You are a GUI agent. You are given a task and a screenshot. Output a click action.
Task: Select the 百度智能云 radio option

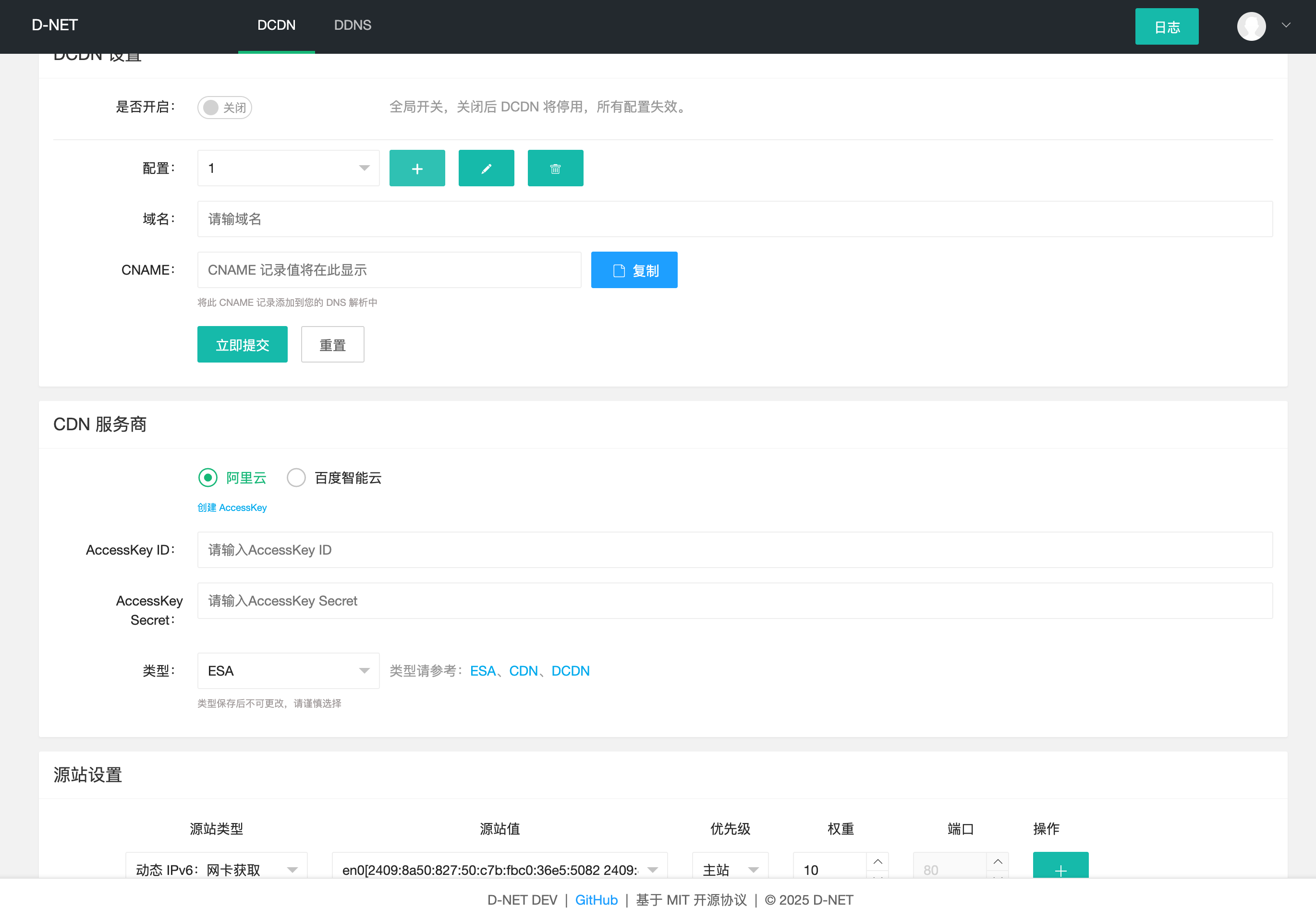[296, 477]
